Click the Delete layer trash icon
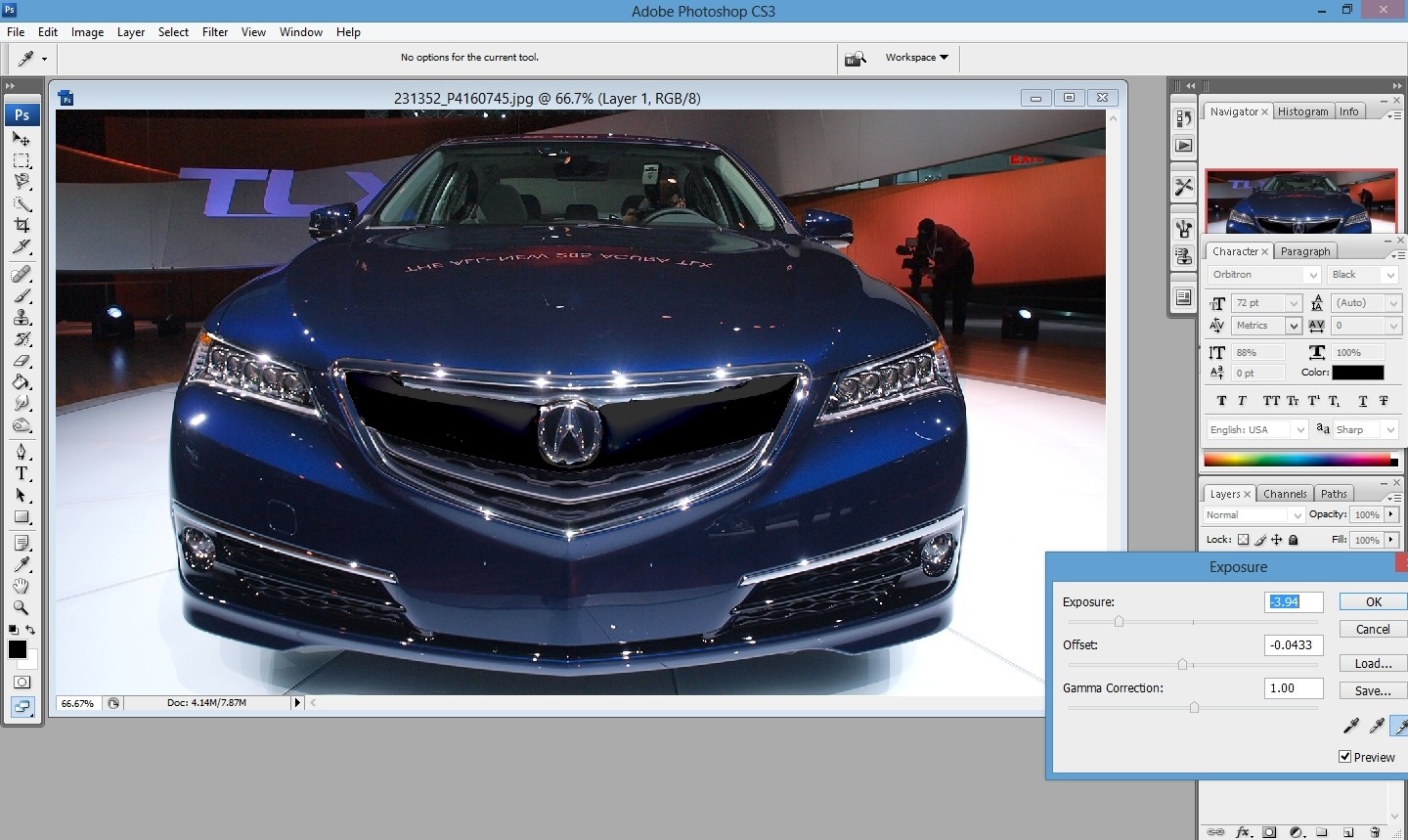Image resolution: width=1408 pixels, height=840 pixels. coord(1375,832)
